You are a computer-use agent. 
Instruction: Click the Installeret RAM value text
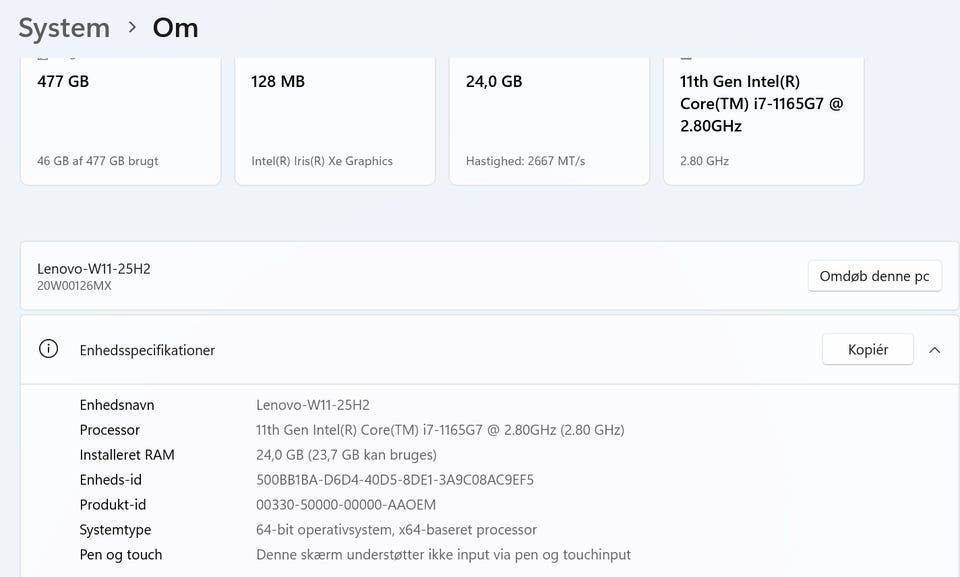pos(347,455)
